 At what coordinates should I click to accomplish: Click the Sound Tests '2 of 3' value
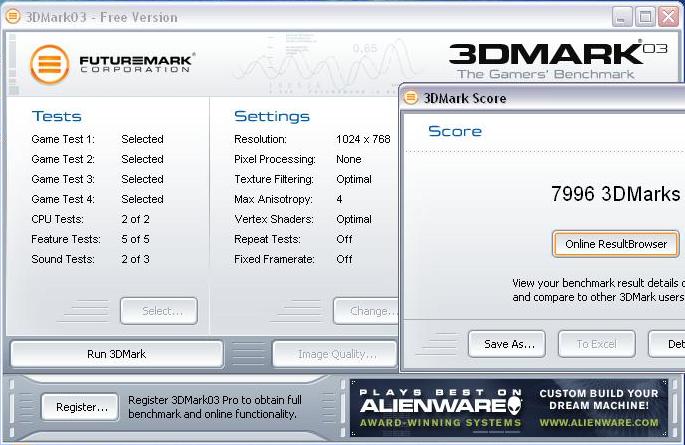coord(135,259)
